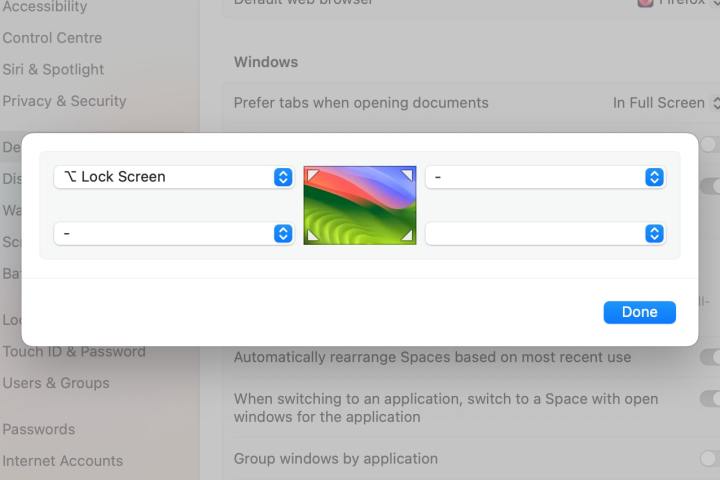Toggle Automatically rearrange Spaces switch
The height and width of the screenshot is (480, 720).
point(710,357)
